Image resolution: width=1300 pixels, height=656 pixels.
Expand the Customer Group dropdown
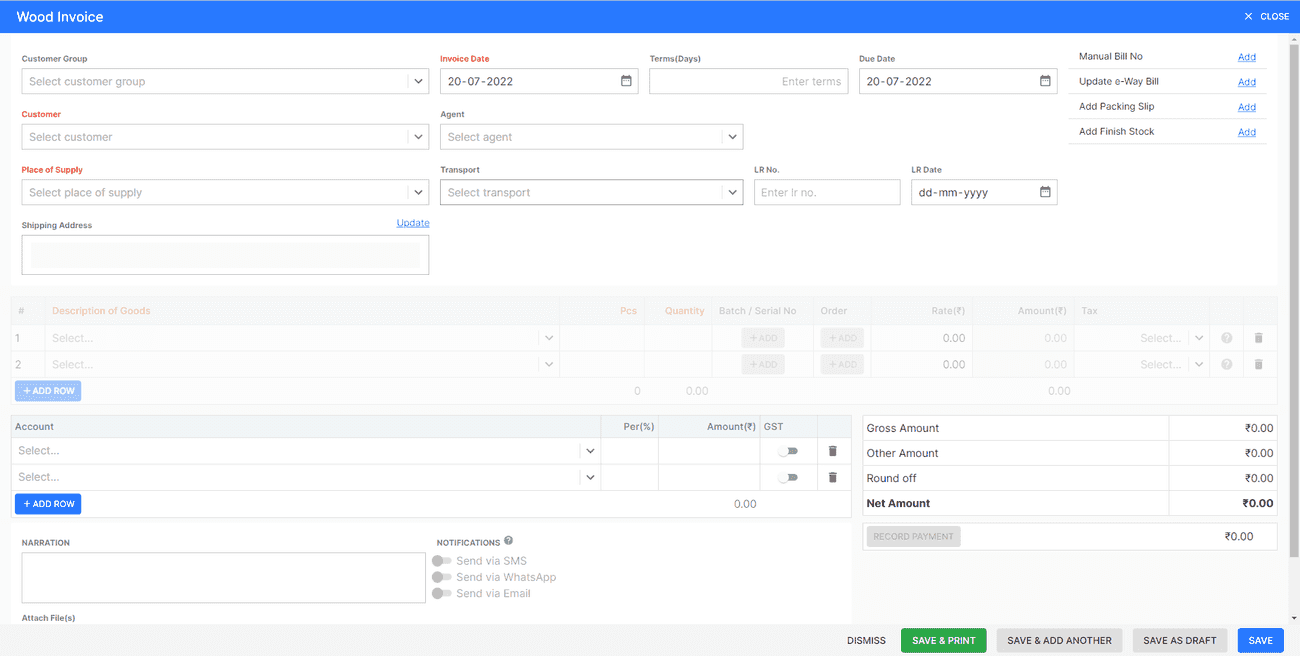(418, 81)
